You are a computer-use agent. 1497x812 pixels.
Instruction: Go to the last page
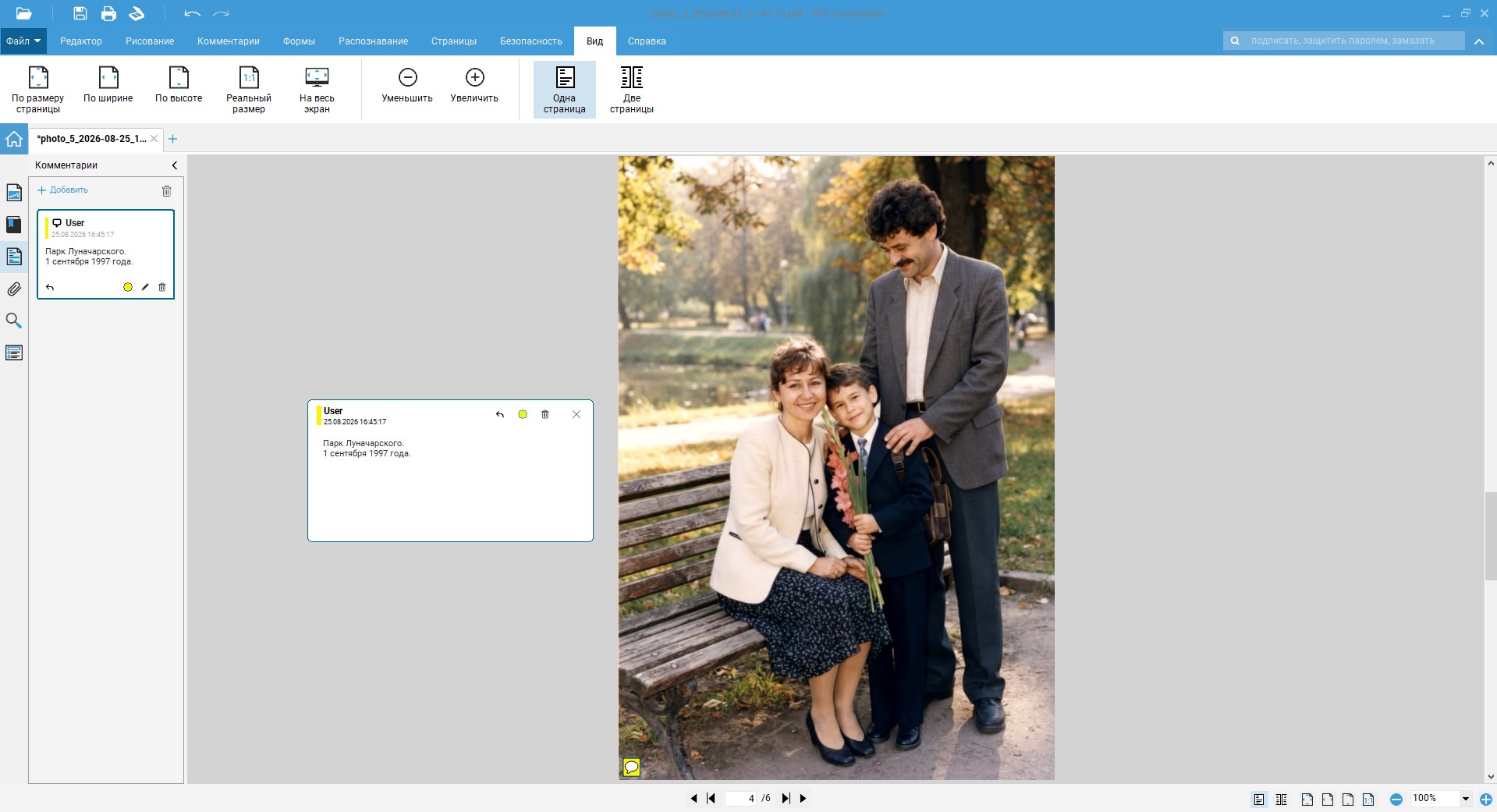point(786,798)
